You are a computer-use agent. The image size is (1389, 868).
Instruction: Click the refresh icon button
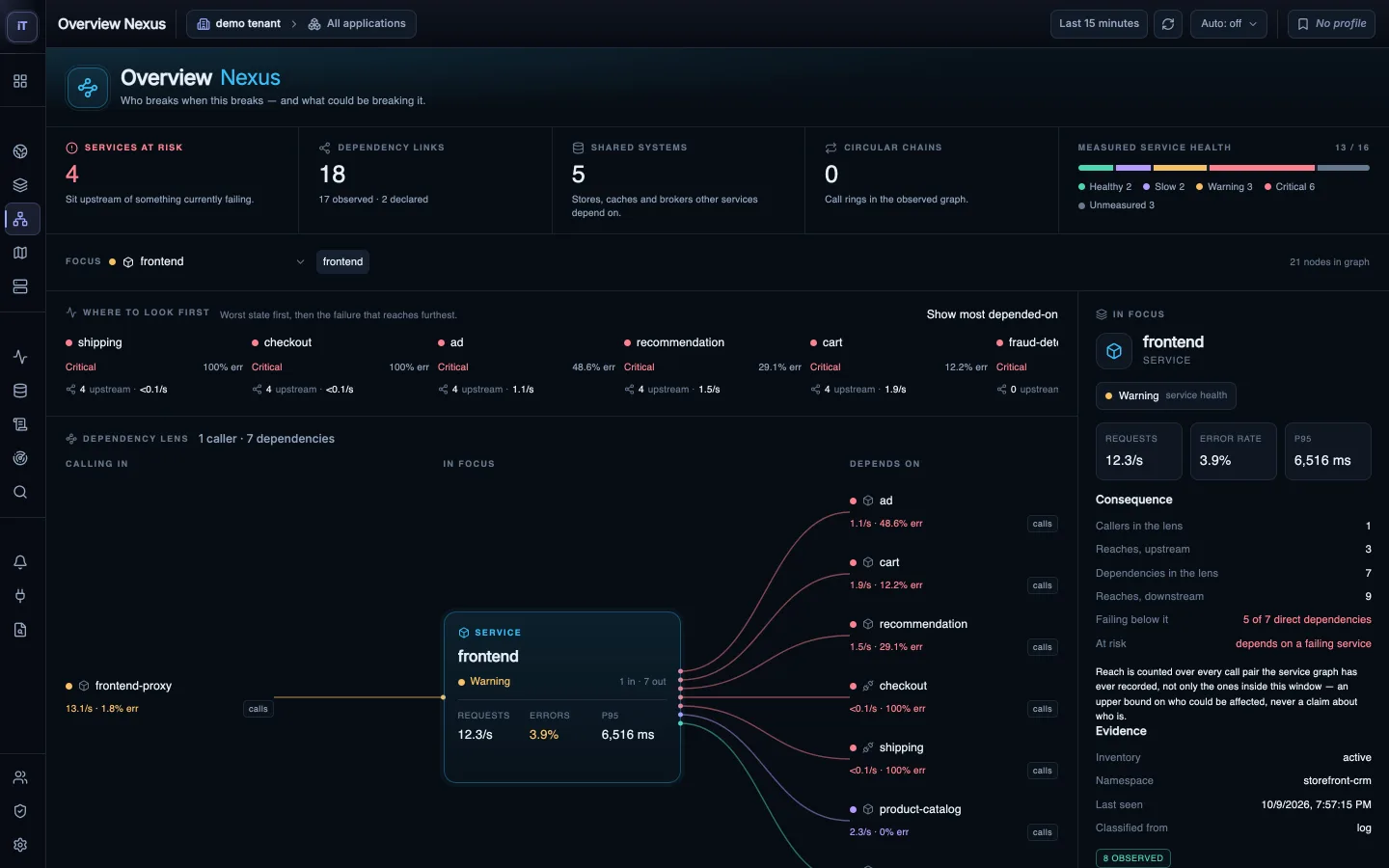tap(1168, 24)
